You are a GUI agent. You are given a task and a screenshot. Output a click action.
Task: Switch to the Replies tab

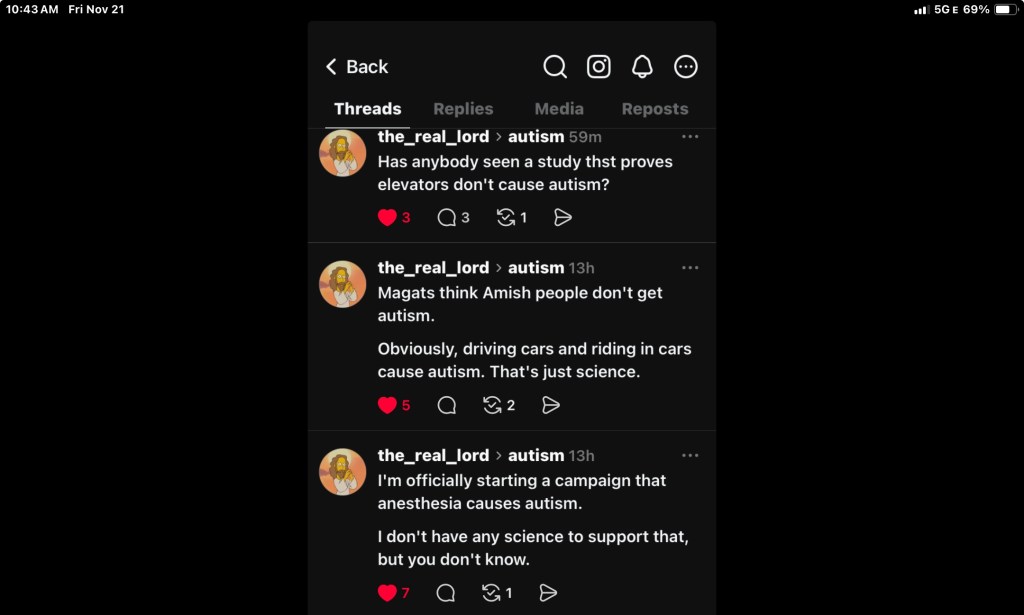pyautogui.click(x=463, y=109)
